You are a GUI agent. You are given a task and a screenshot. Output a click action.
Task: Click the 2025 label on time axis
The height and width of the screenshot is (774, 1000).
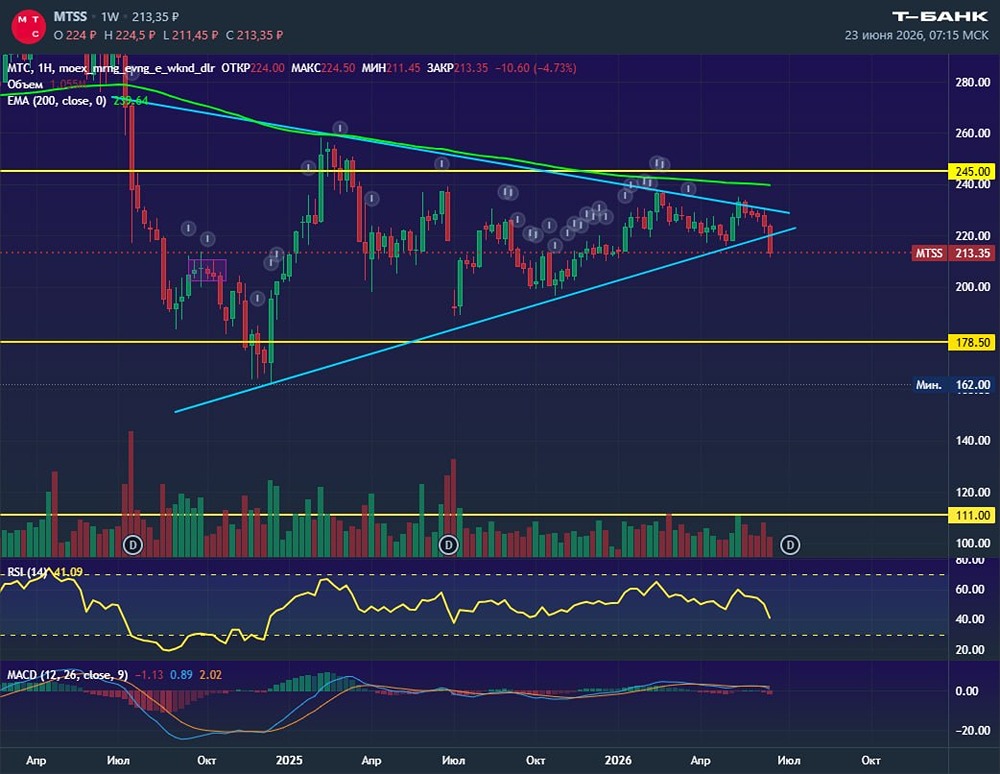click(x=289, y=760)
